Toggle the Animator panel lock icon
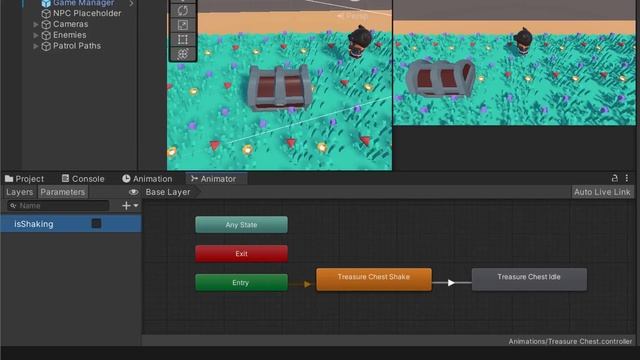 615,178
